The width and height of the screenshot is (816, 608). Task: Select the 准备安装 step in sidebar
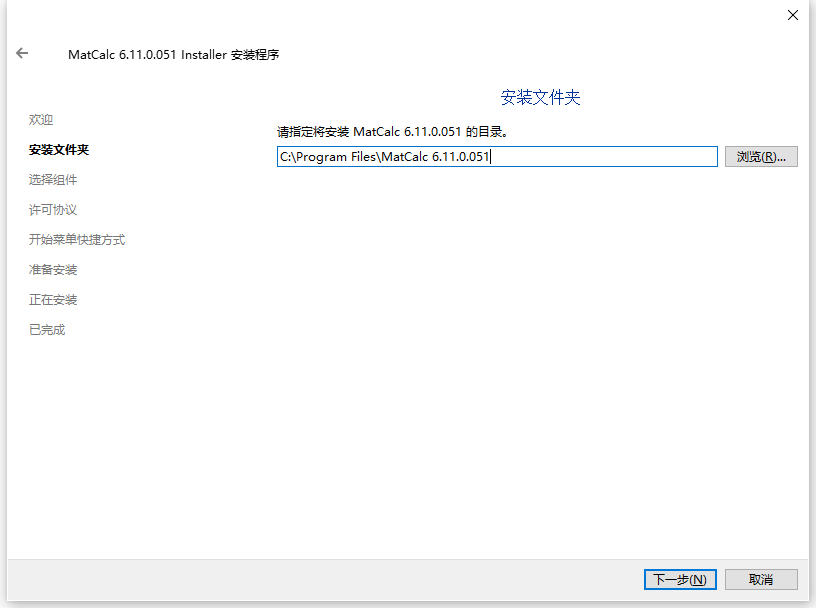pos(53,270)
